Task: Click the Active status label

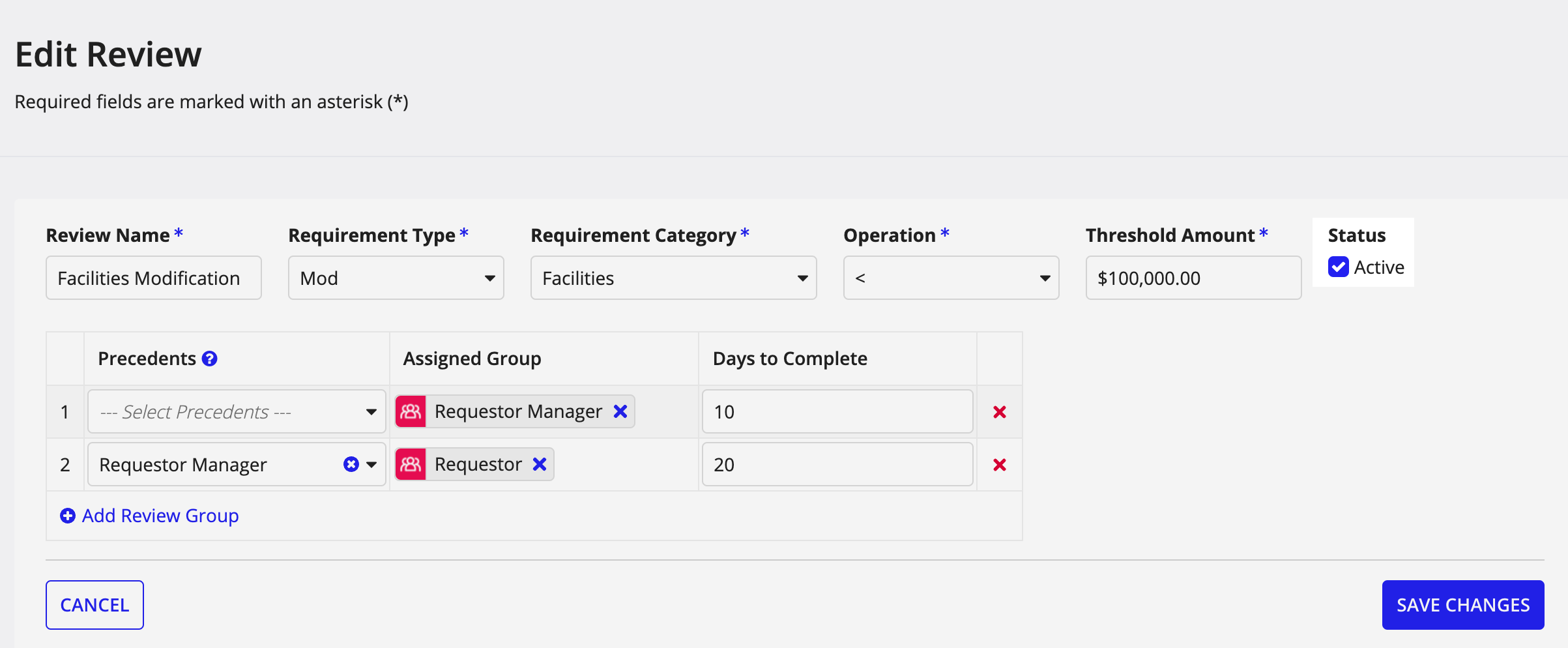Action: [1379, 267]
